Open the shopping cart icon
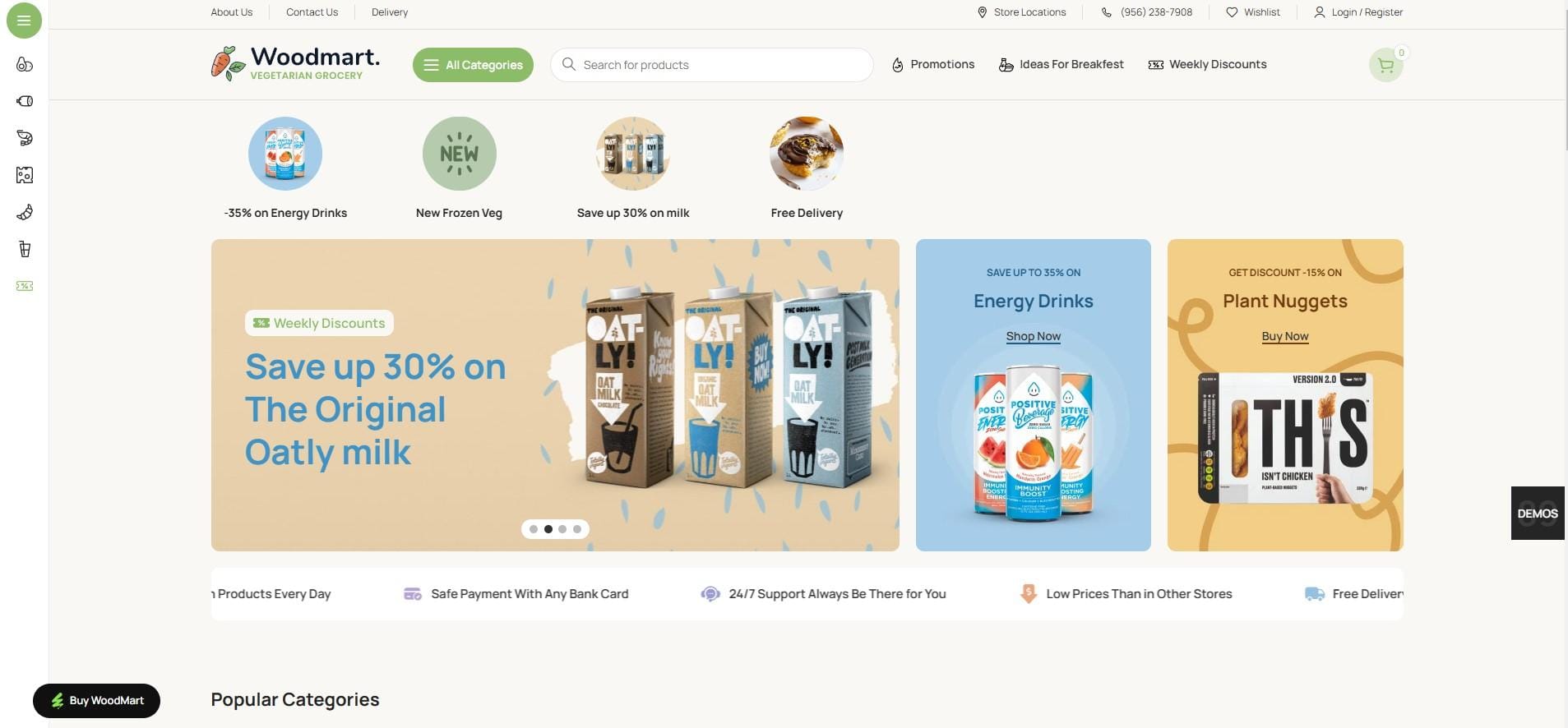The image size is (1568, 728). pyautogui.click(x=1385, y=65)
